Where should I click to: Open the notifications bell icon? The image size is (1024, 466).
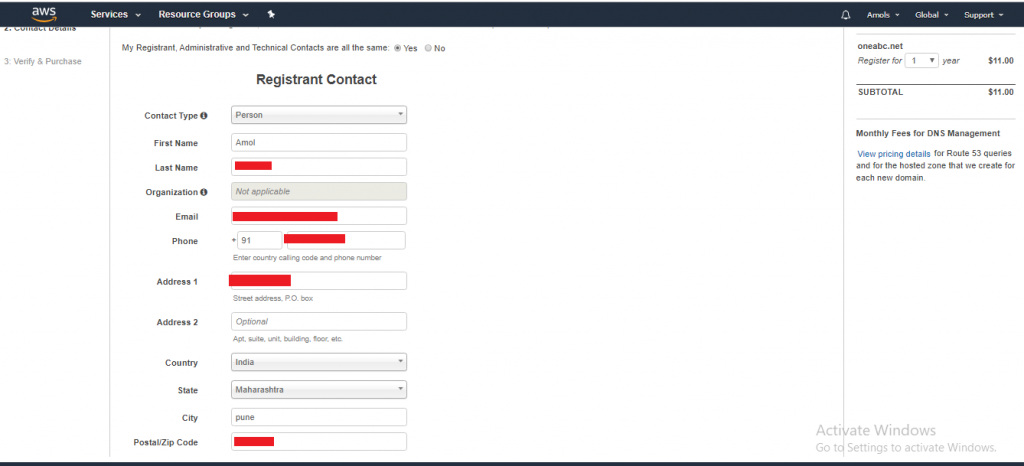click(x=846, y=15)
